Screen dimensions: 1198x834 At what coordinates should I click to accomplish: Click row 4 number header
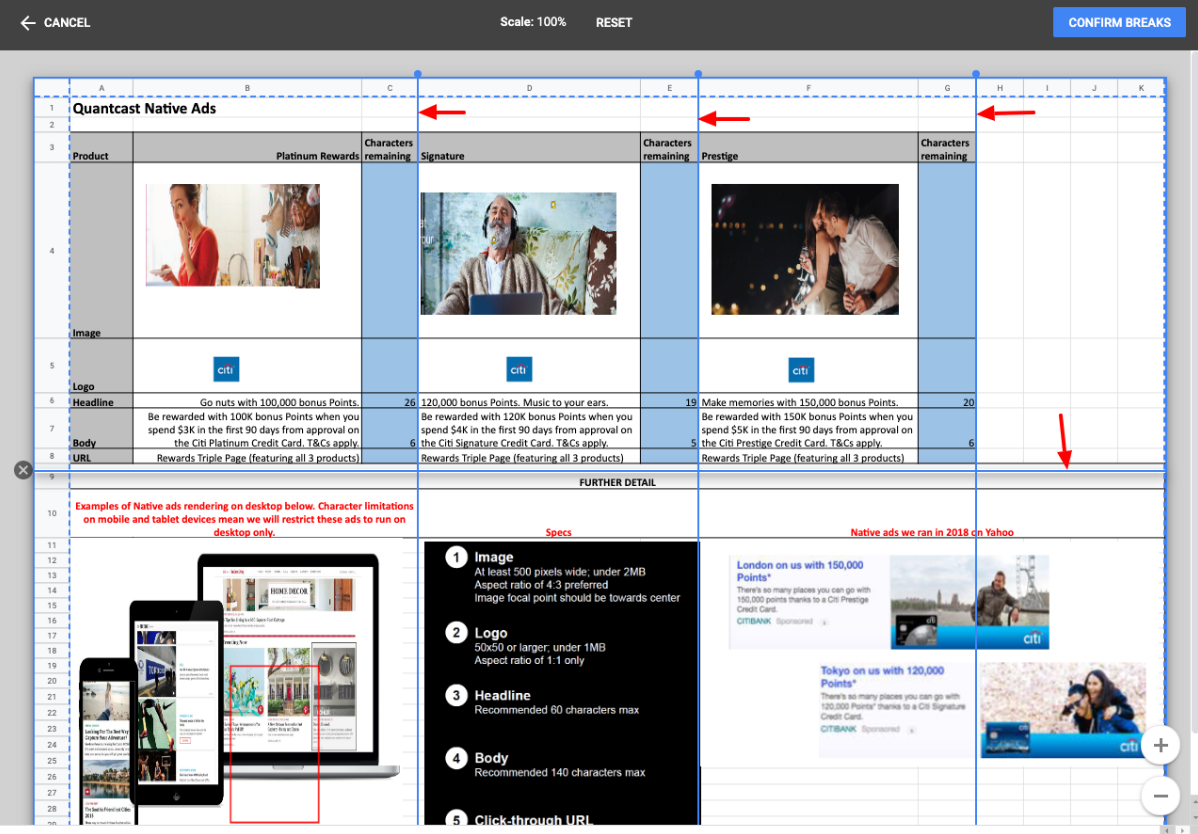coord(52,251)
